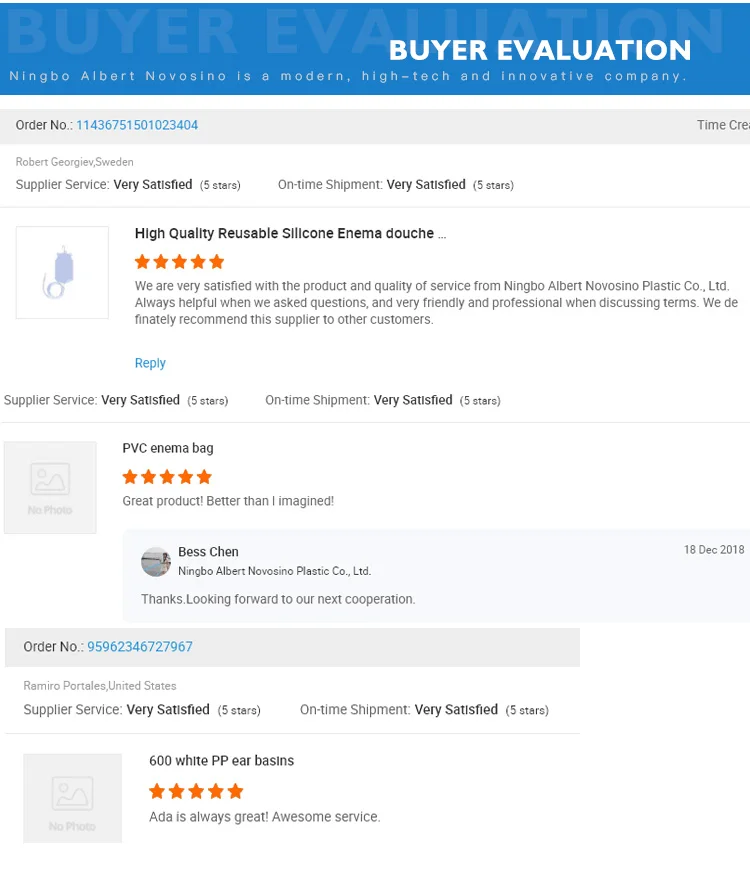Click the Reply link under first review
This screenshot has width=750, height=882.
(x=150, y=363)
